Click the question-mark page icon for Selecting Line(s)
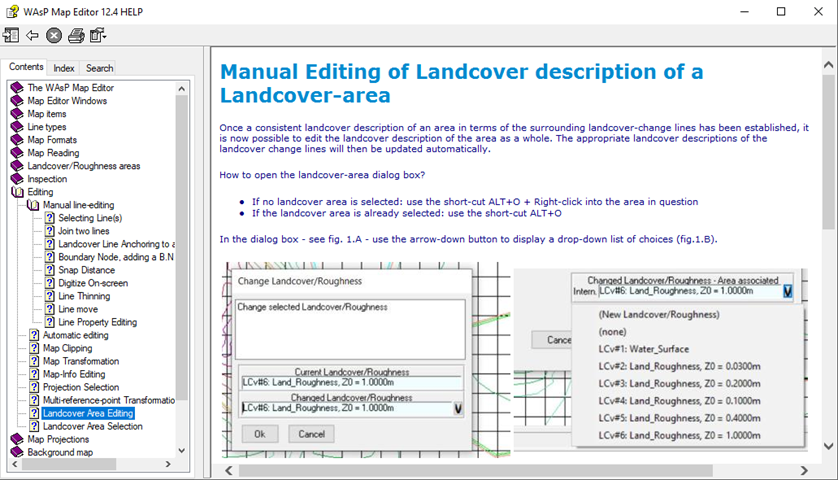Viewport: 838px width, 480px height. 50,218
